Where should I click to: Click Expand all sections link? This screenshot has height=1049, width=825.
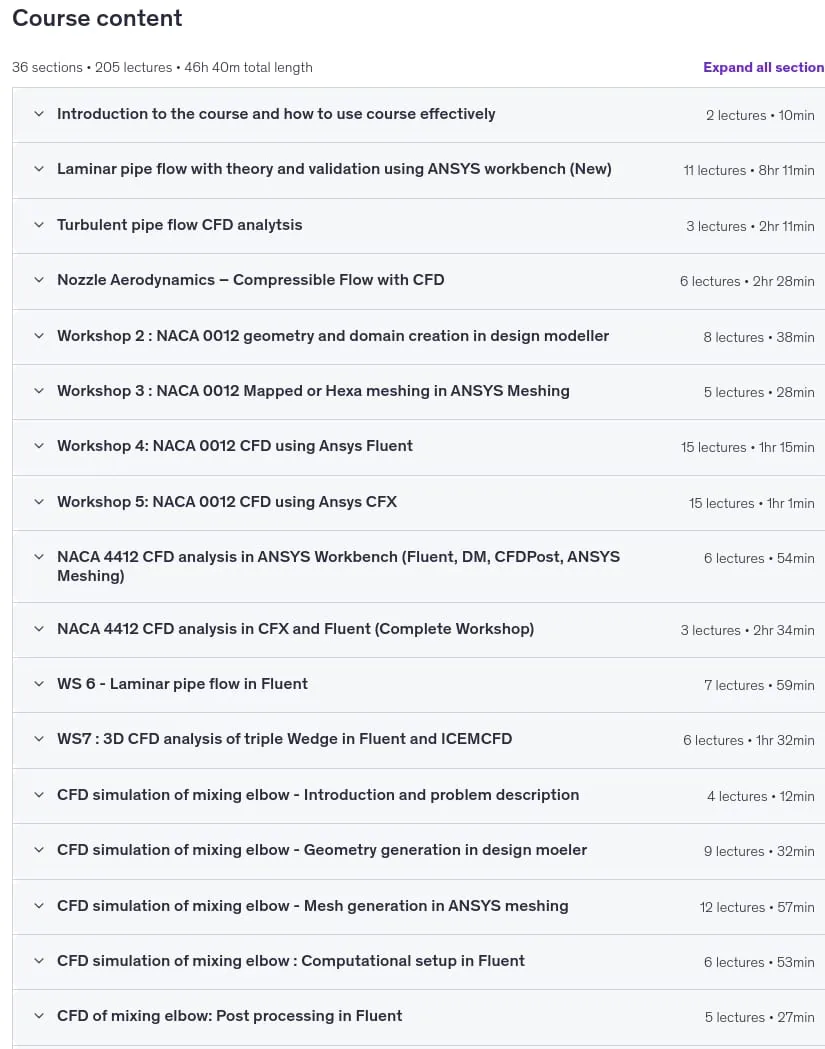coord(763,68)
